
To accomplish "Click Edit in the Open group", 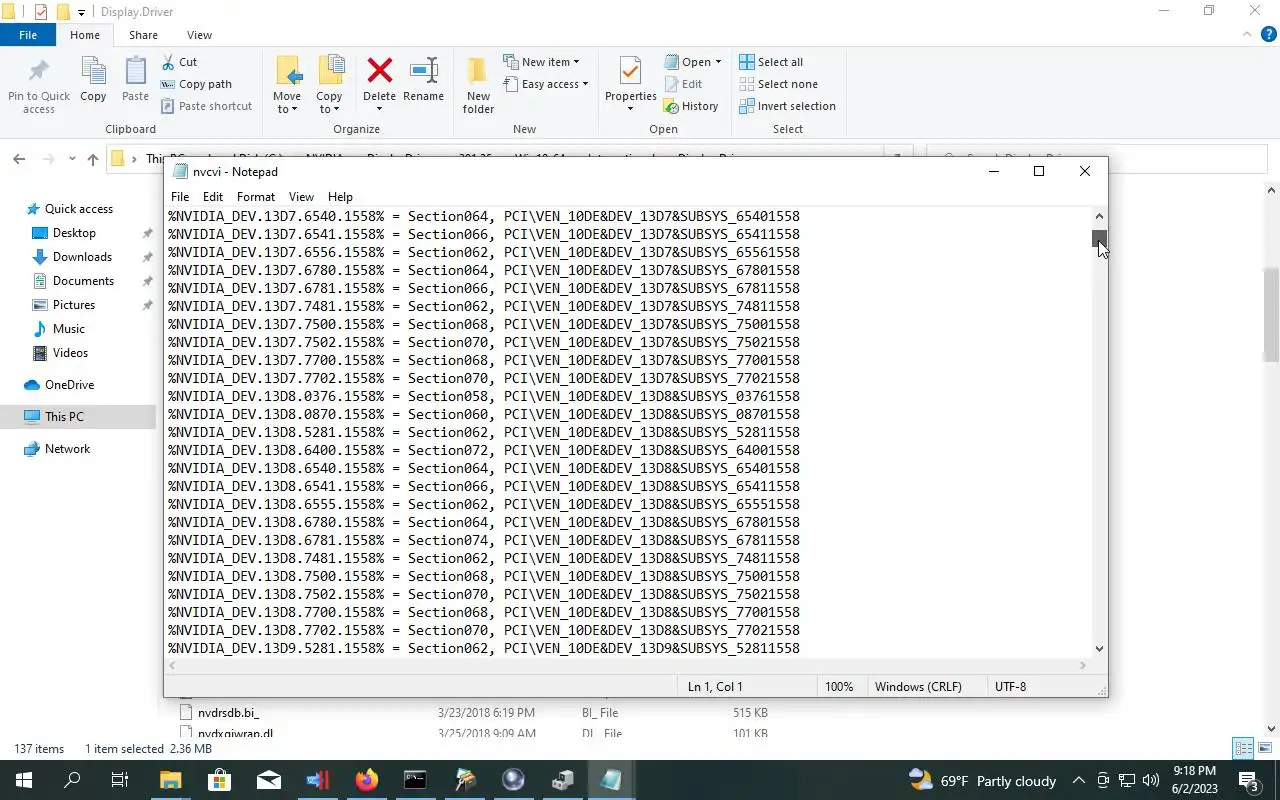I will (x=683, y=84).
